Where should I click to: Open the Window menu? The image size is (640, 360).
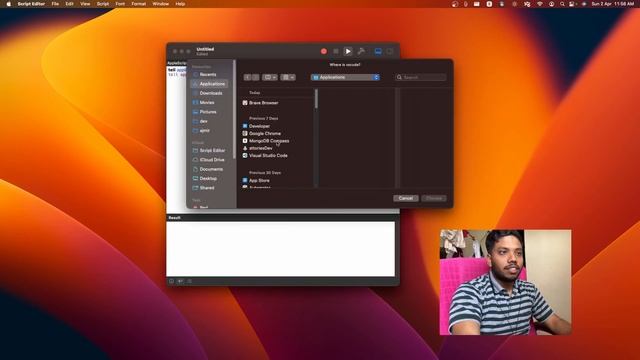pos(160,4)
